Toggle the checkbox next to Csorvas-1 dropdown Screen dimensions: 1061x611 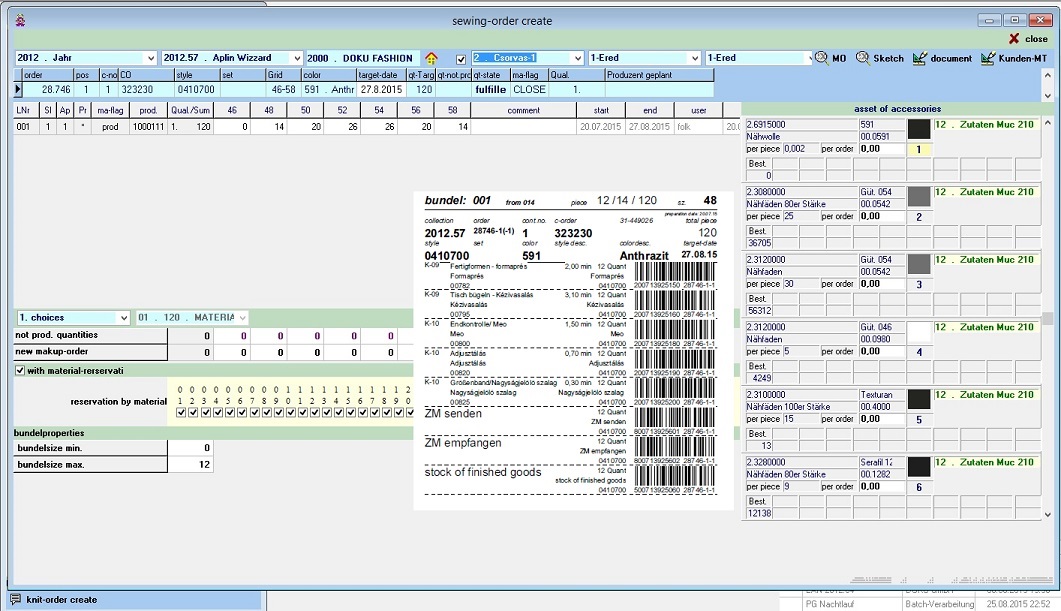point(460,59)
